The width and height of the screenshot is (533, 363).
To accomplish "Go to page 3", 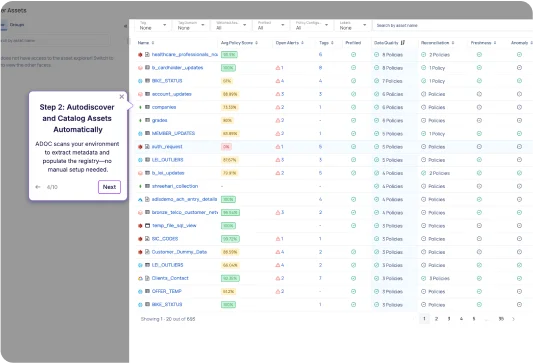I will tap(449, 319).
